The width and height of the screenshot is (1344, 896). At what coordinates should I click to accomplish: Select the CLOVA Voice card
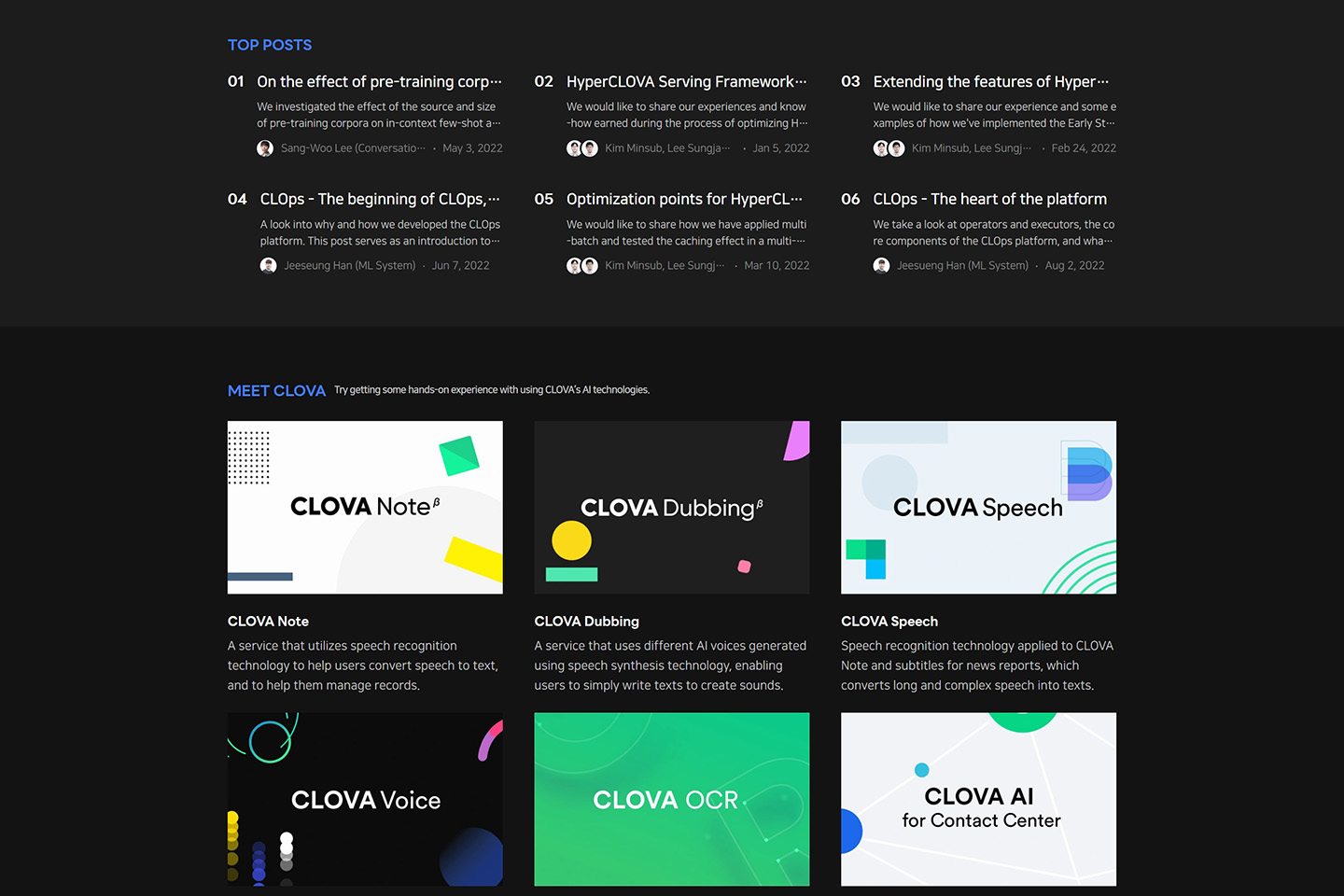[365, 799]
